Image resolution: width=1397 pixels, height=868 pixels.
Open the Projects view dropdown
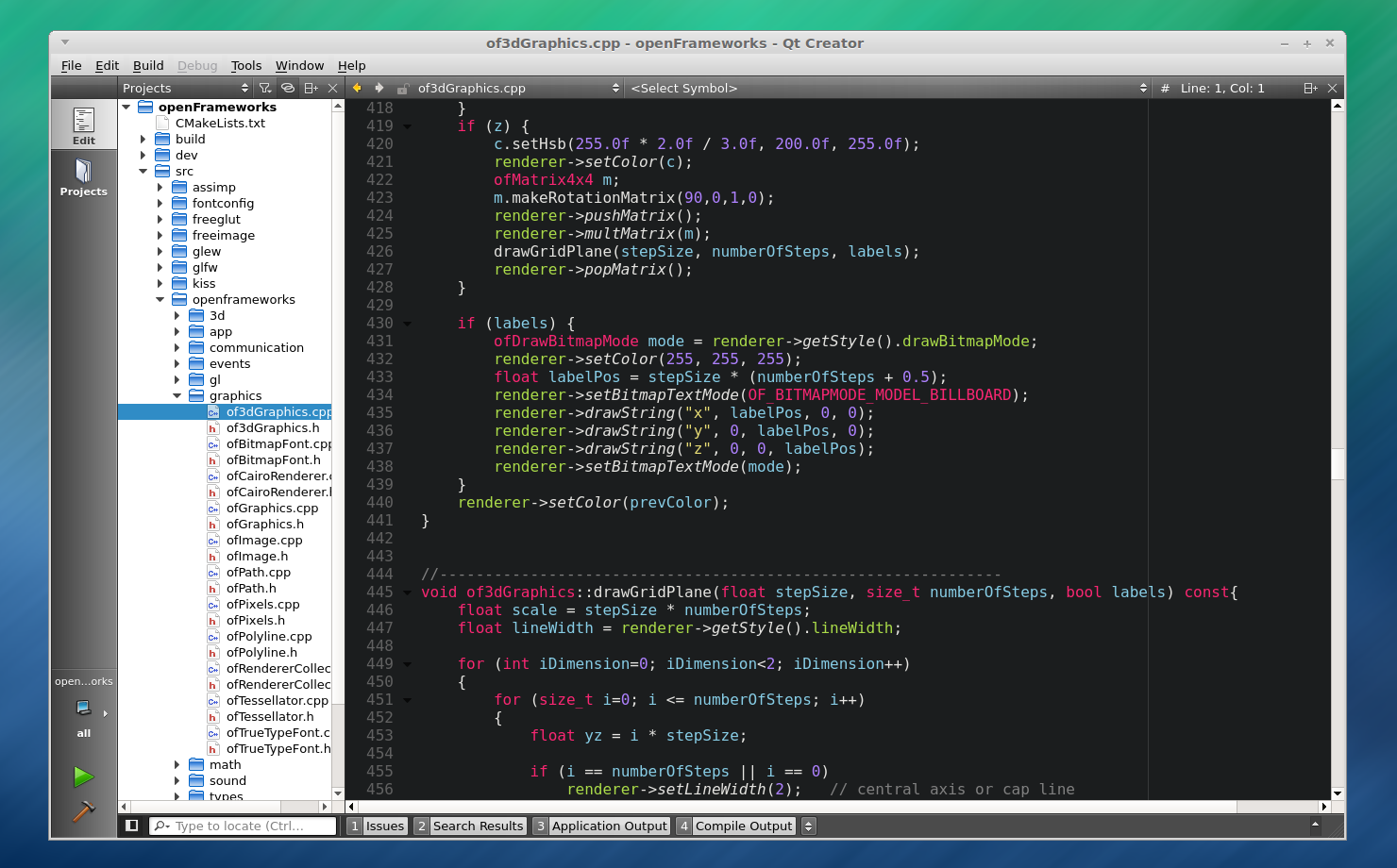click(x=185, y=88)
